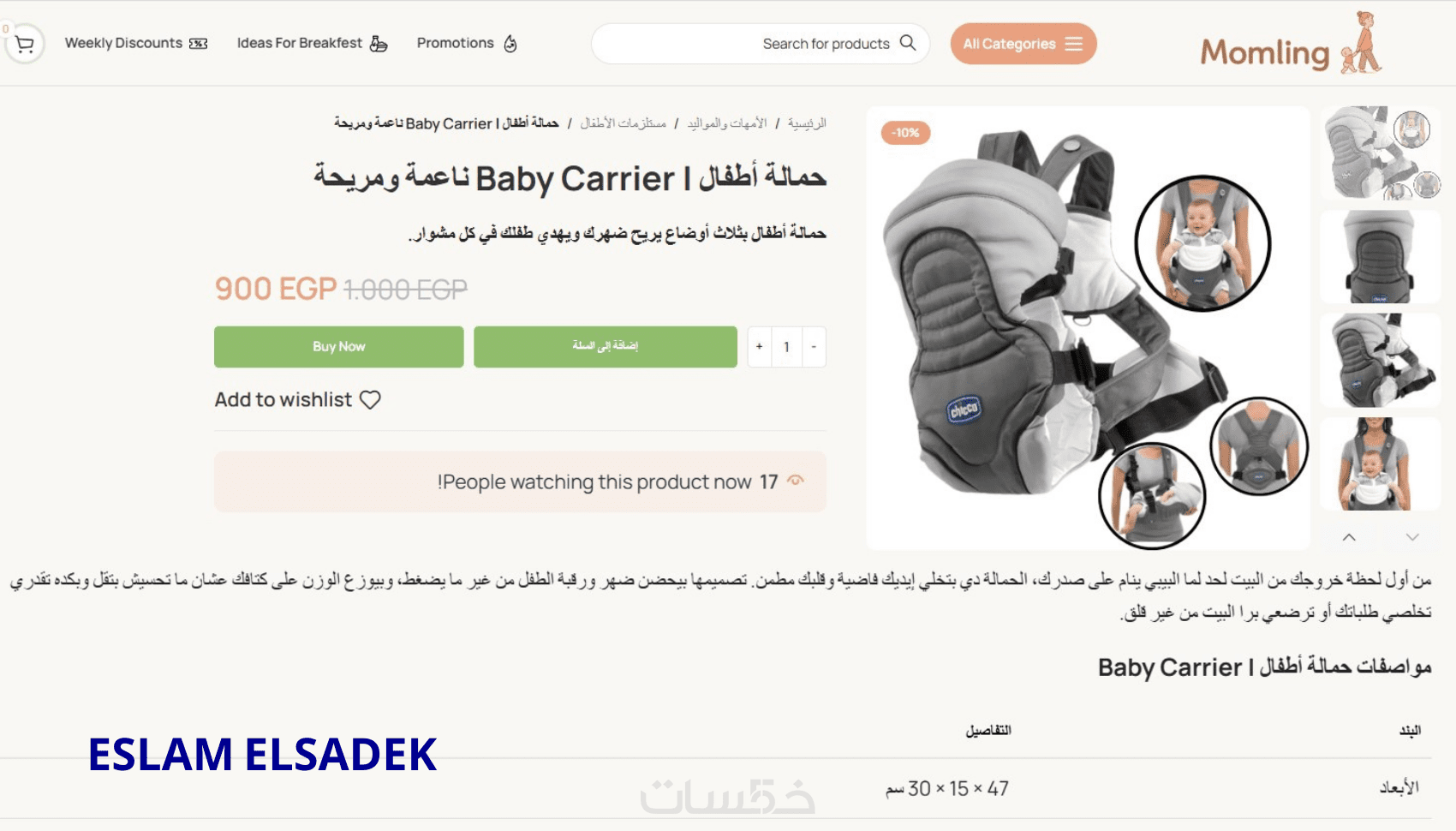Click the Buy Now button
Screen dimensions: 1456x831
tap(339, 347)
